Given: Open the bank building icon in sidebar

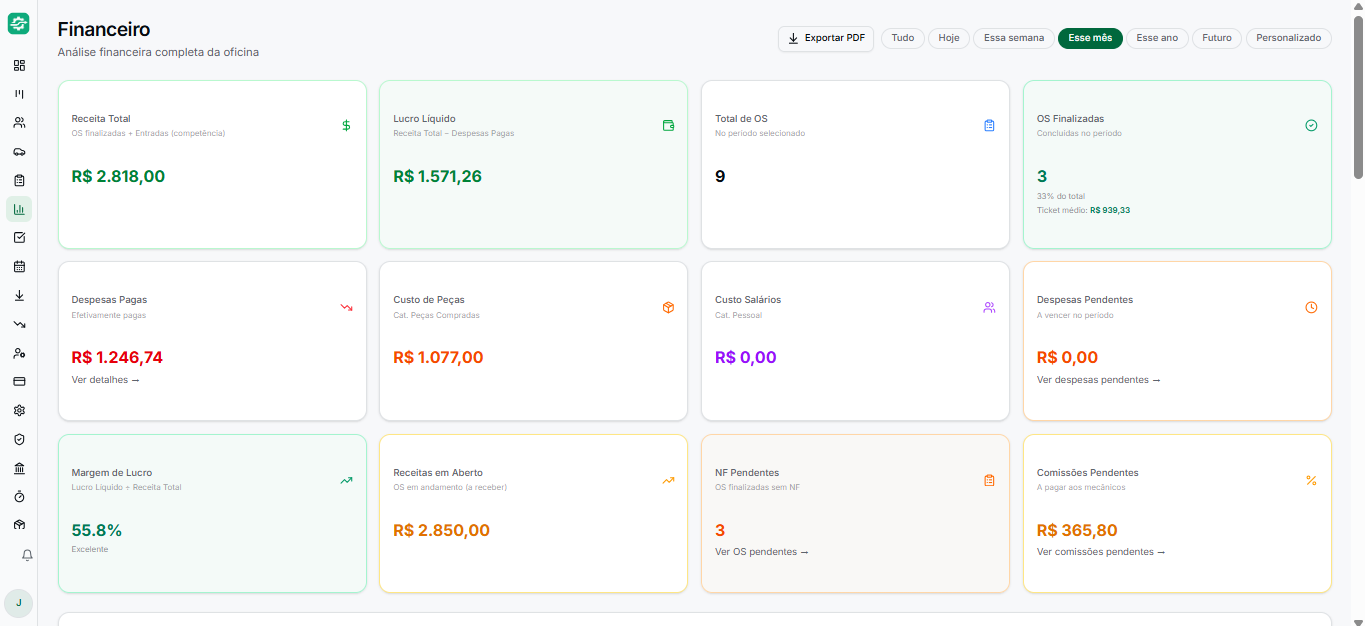Looking at the screenshot, I should (x=19, y=468).
